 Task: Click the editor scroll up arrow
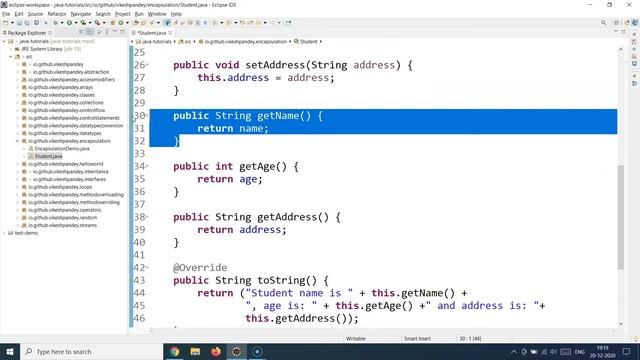[x=620, y=49]
